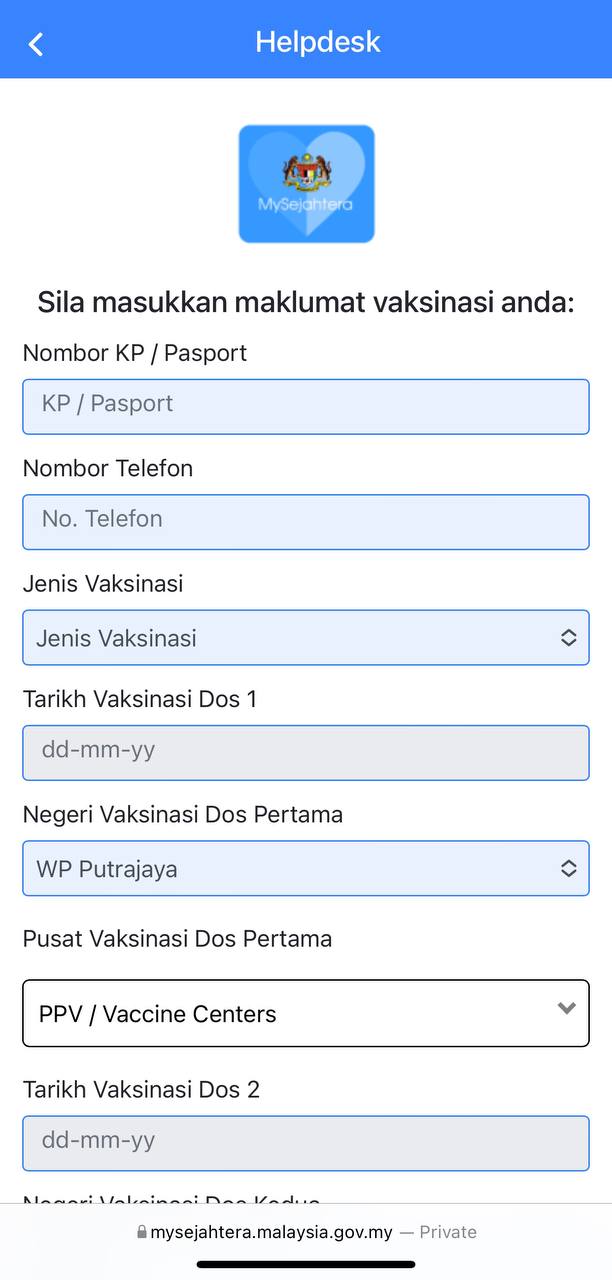Tap the PPV / Vaccine Centers chevron
This screenshot has width=612, height=1280.
coord(566,1009)
